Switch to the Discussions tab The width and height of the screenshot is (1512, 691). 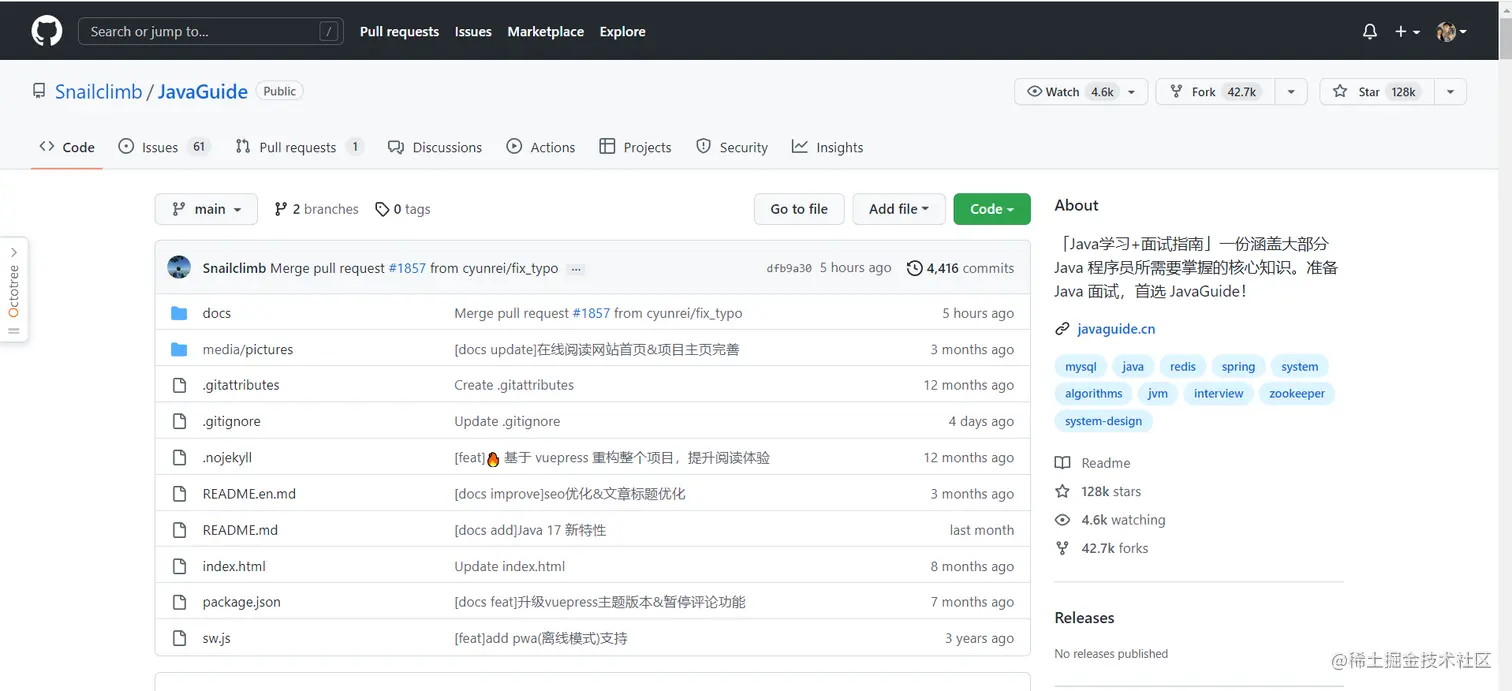pyautogui.click(x=435, y=147)
